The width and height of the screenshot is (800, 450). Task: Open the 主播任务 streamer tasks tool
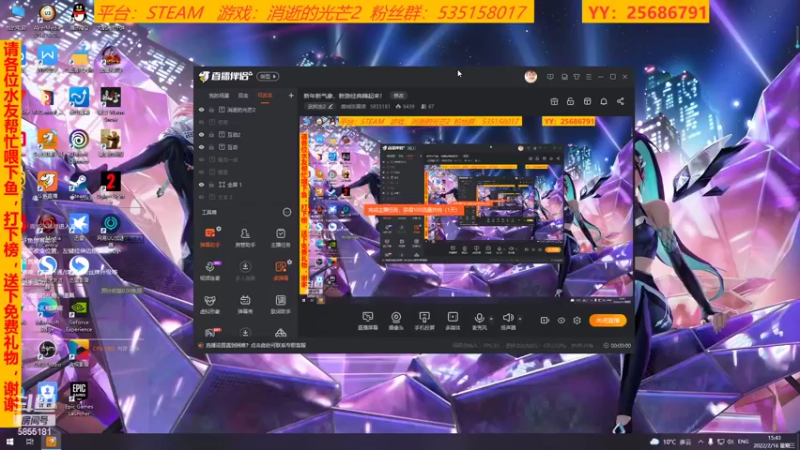coord(280,237)
